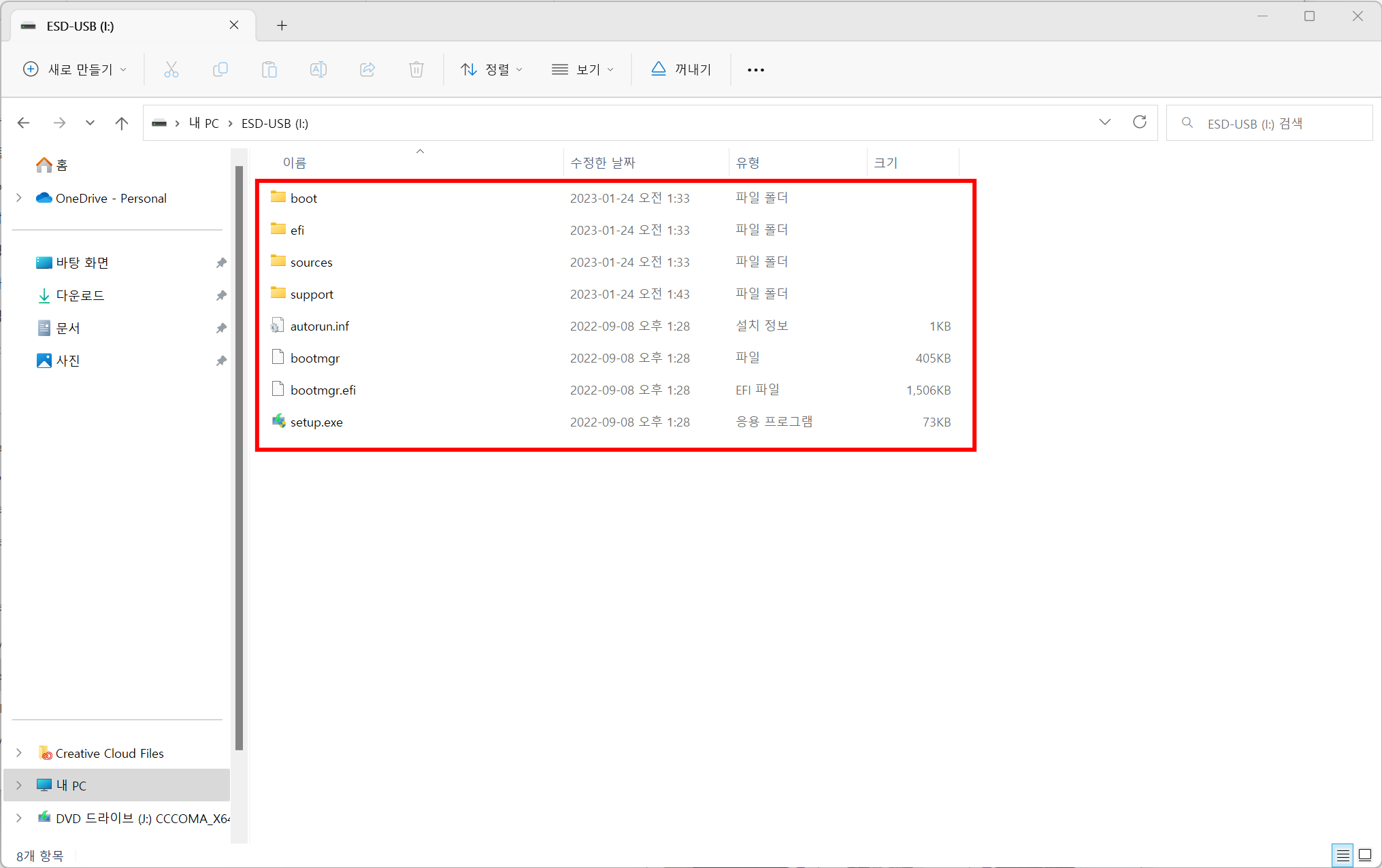The image size is (1382, 868).
Task: Switch to large thumbnails view icon
Action: pos(1365,854)
